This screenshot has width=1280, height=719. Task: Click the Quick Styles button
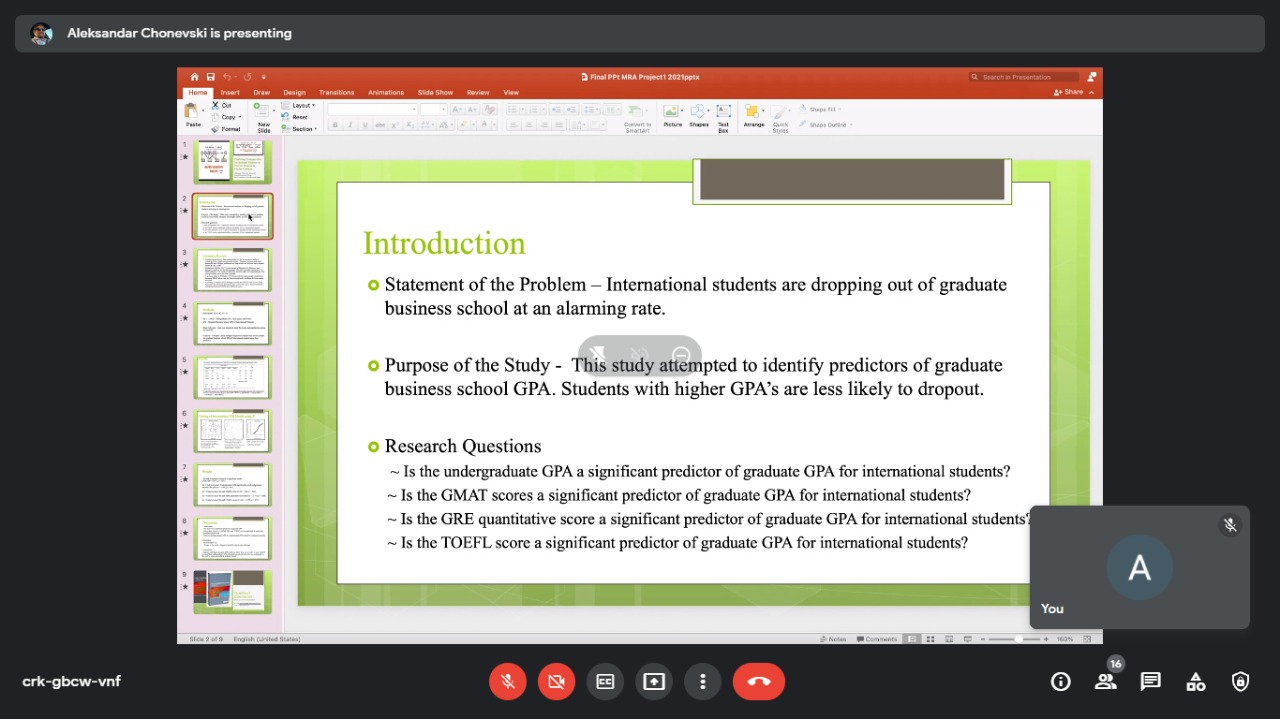pos(780,118)
